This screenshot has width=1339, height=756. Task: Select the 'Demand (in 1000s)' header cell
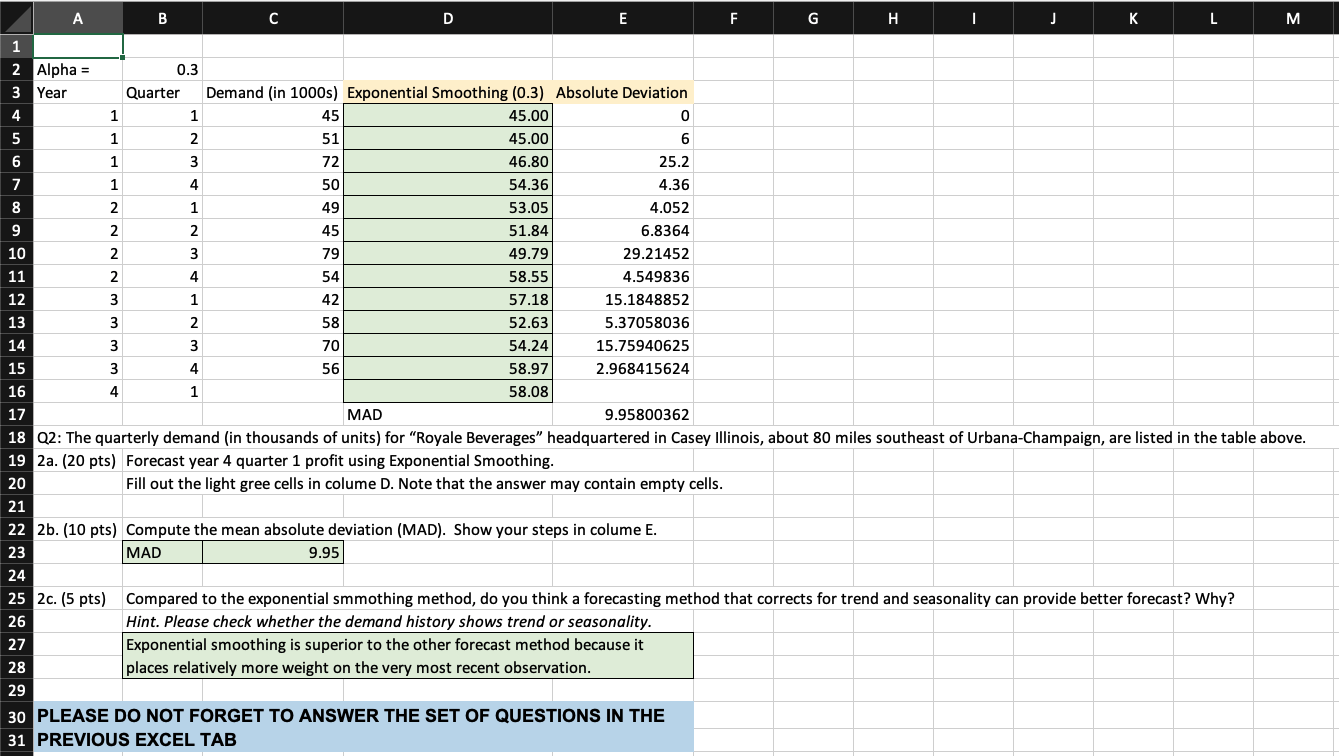tap(272, 92)
